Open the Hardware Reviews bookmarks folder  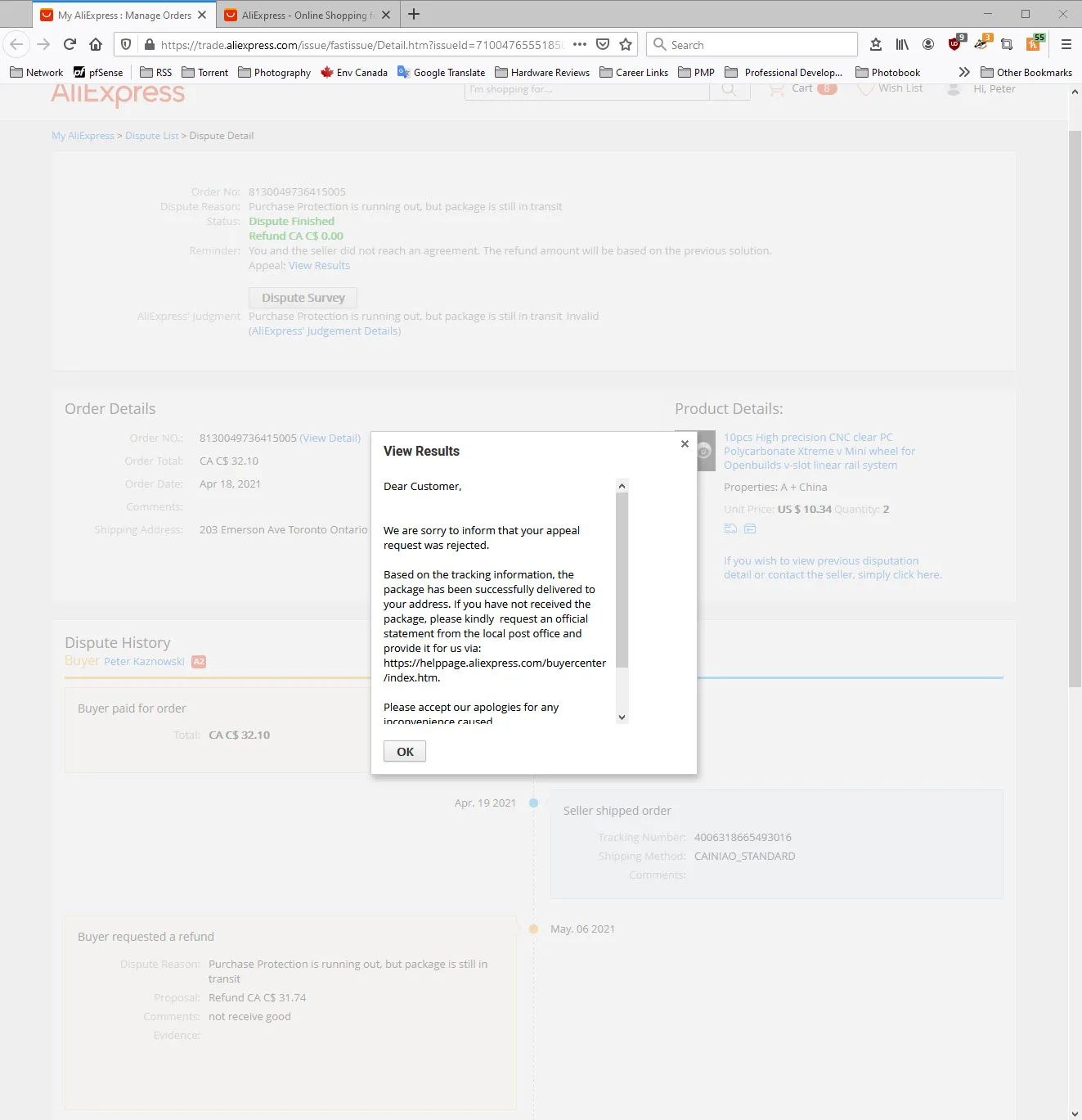(x=542, y=72)
